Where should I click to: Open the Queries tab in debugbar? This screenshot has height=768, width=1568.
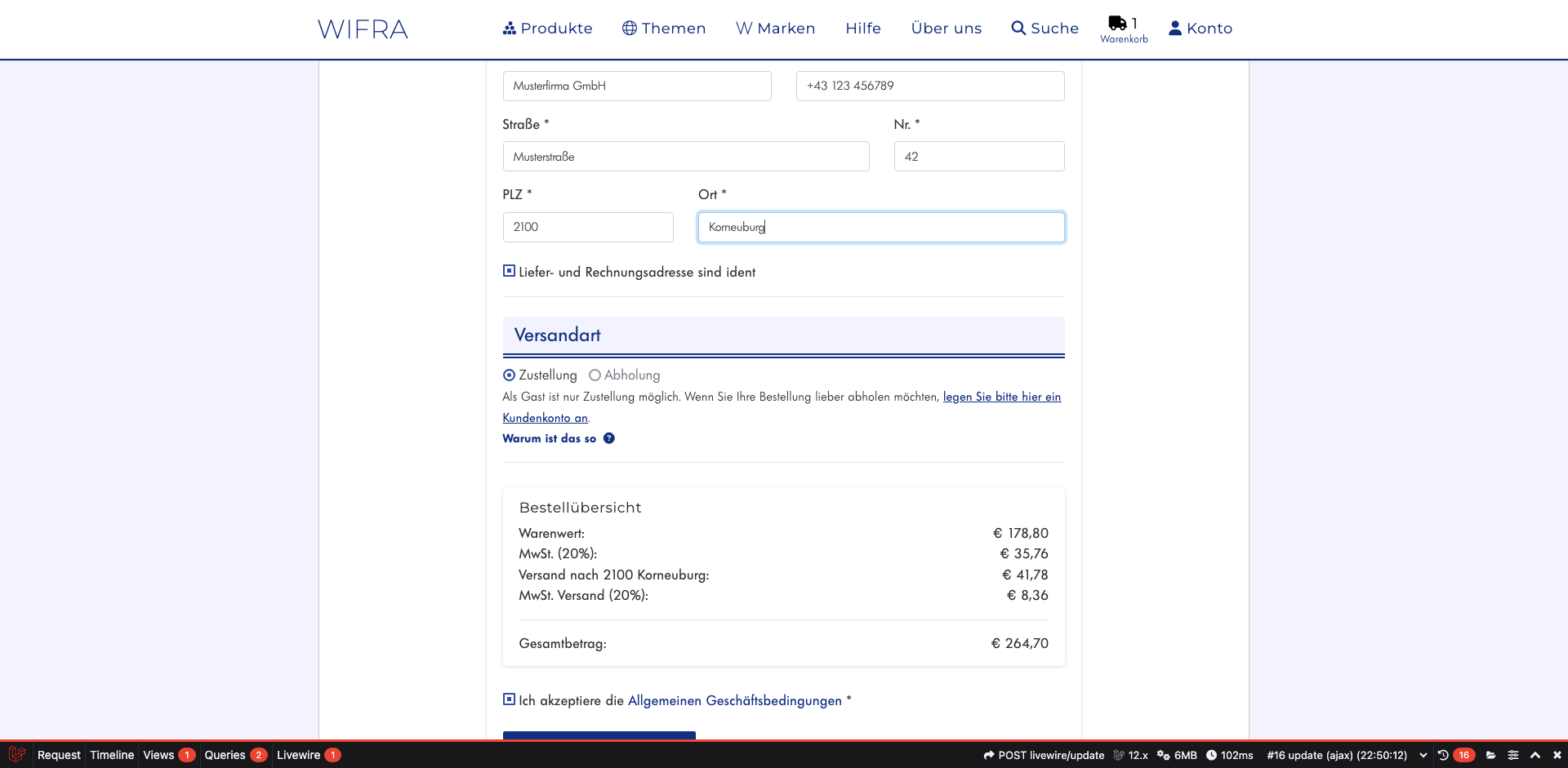(x=225, y=755)
